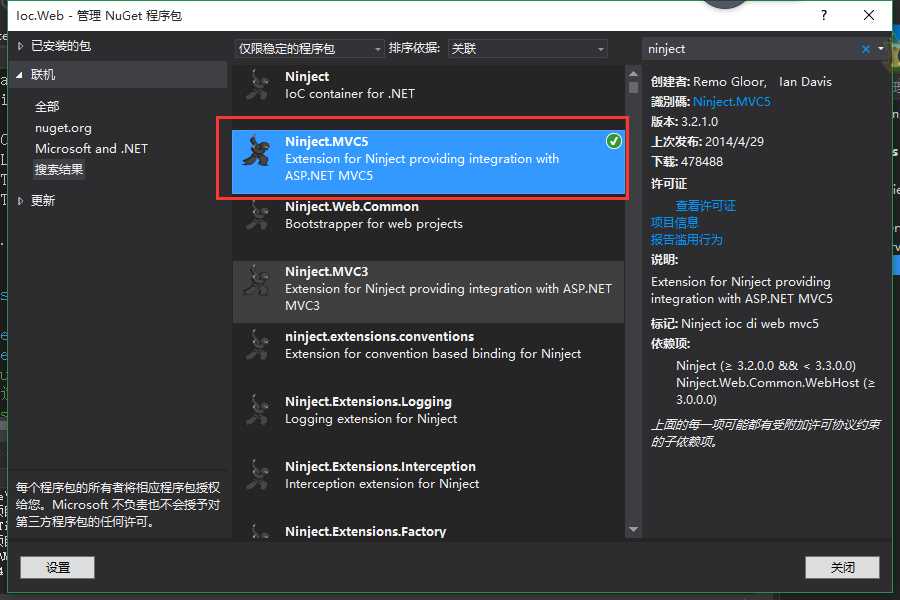
Task: Select the Ninject.Web.Common package title
Action: coord(352,206)
